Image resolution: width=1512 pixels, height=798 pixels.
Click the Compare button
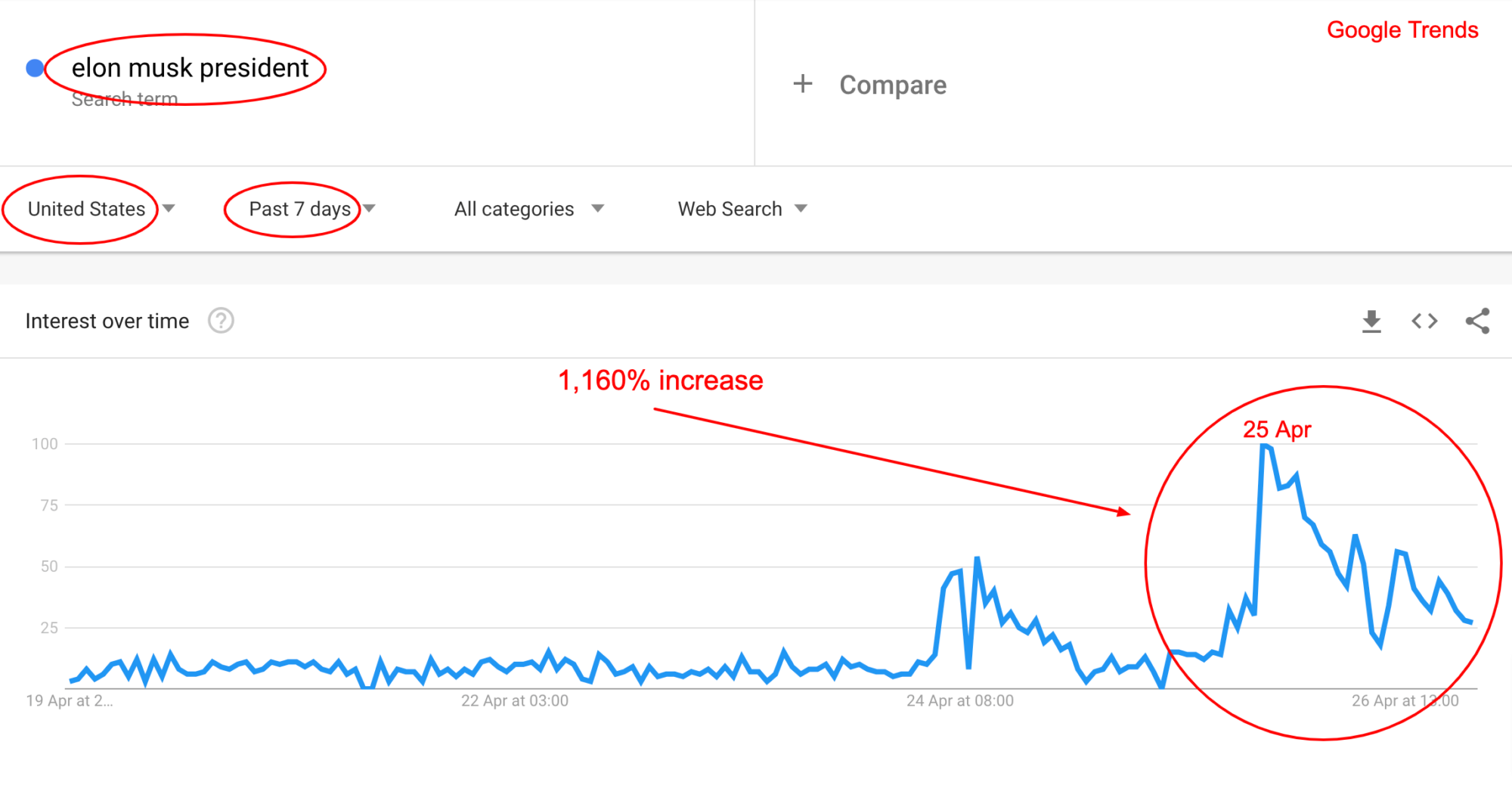892,85
